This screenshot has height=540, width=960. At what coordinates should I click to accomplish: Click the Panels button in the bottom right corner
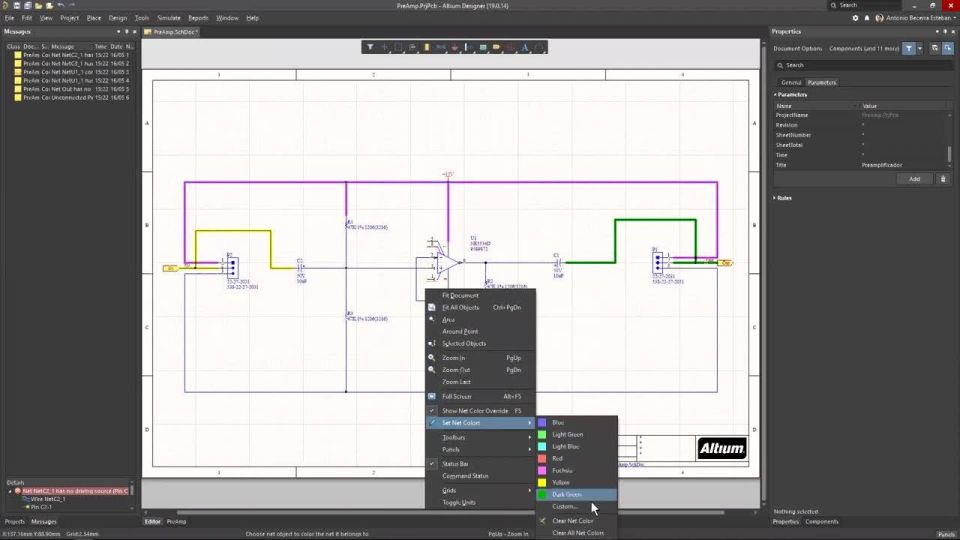pyautogui.click(x=946, y=534)
